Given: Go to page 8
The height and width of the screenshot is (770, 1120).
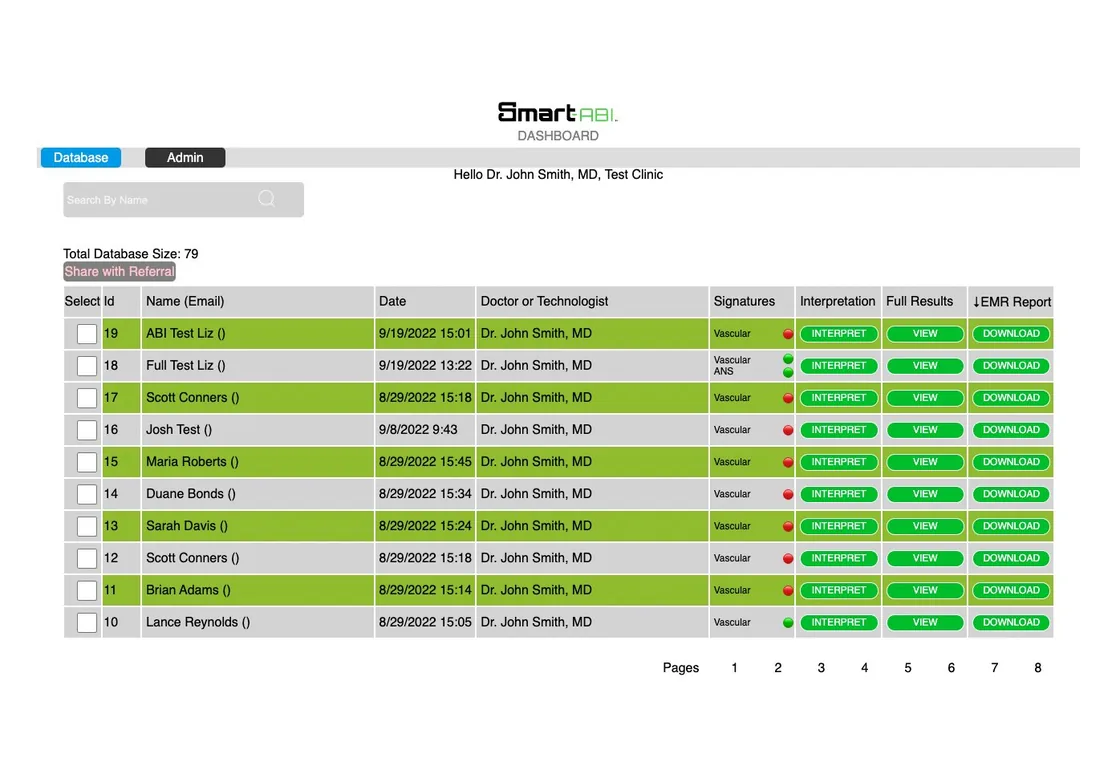Looking at the screenshot, I should [1038, 668].
